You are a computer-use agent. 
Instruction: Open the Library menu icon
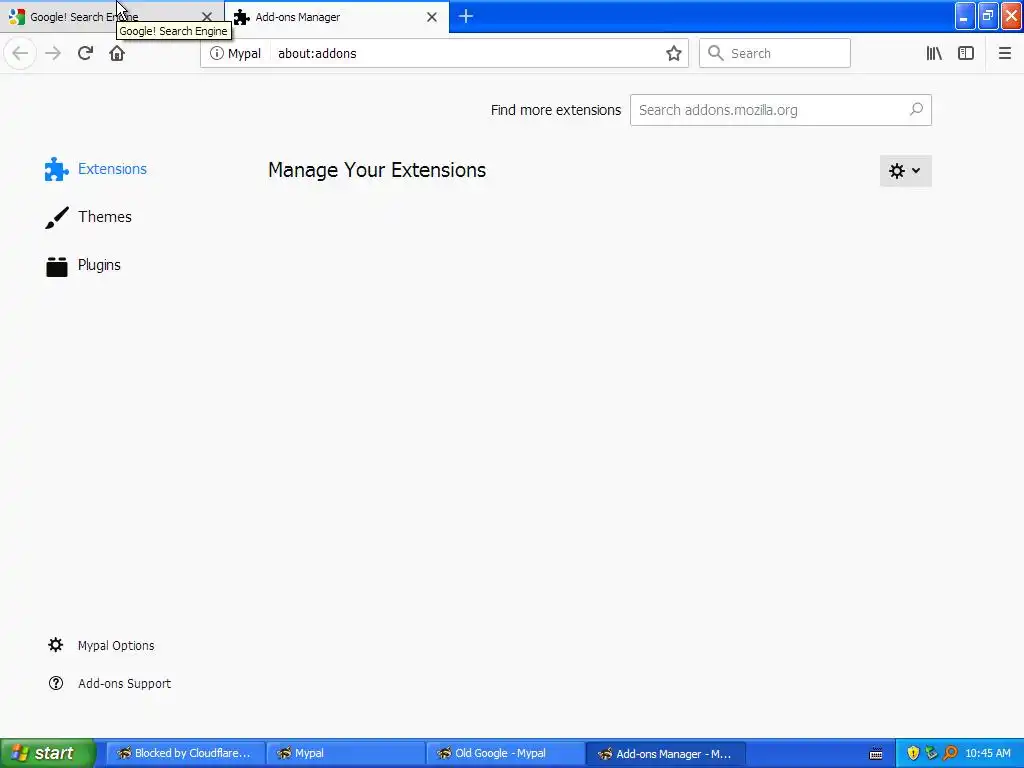(x=934, y=54)
